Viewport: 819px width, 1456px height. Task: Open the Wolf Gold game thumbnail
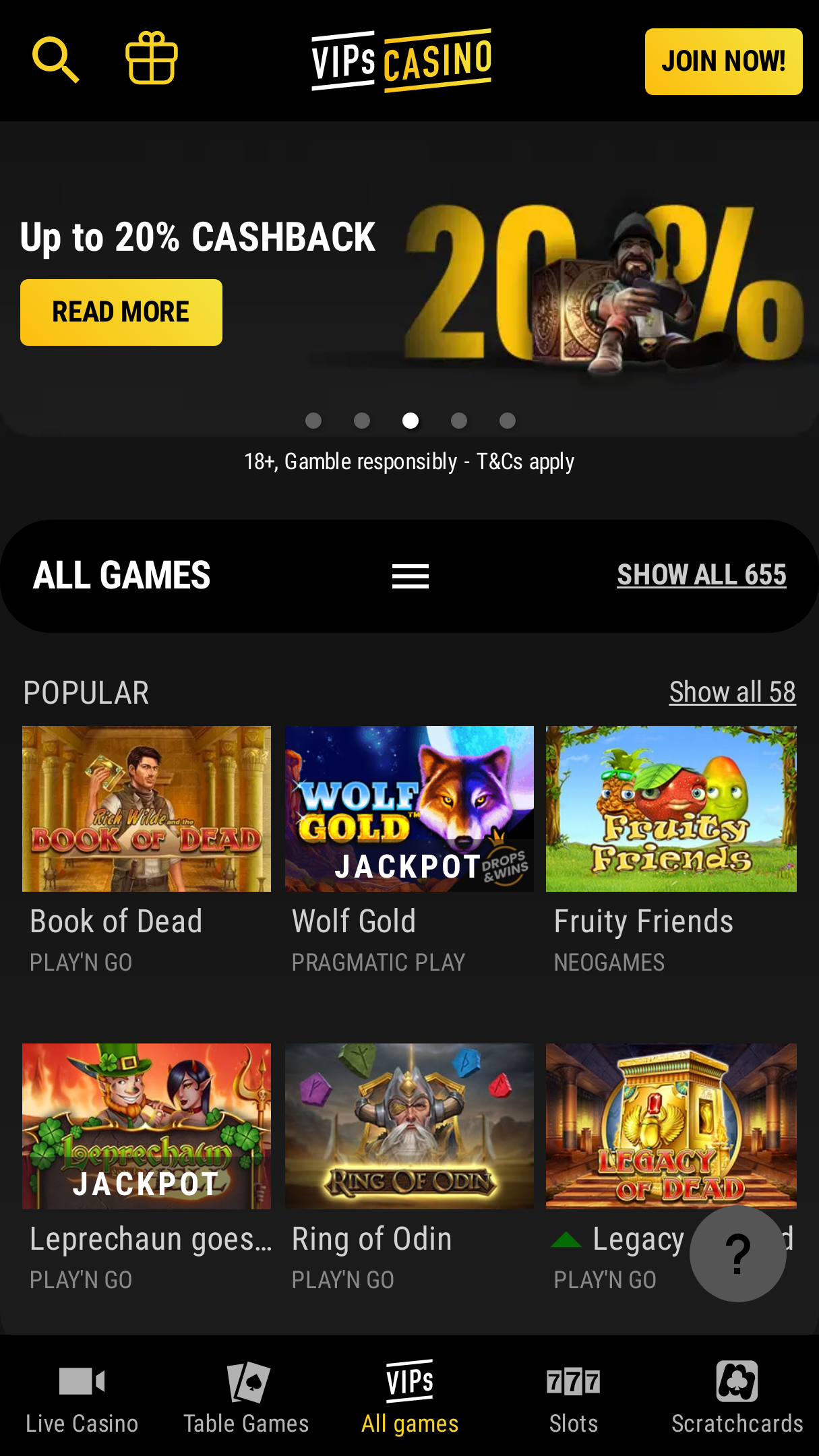click(x=409, y=809)
